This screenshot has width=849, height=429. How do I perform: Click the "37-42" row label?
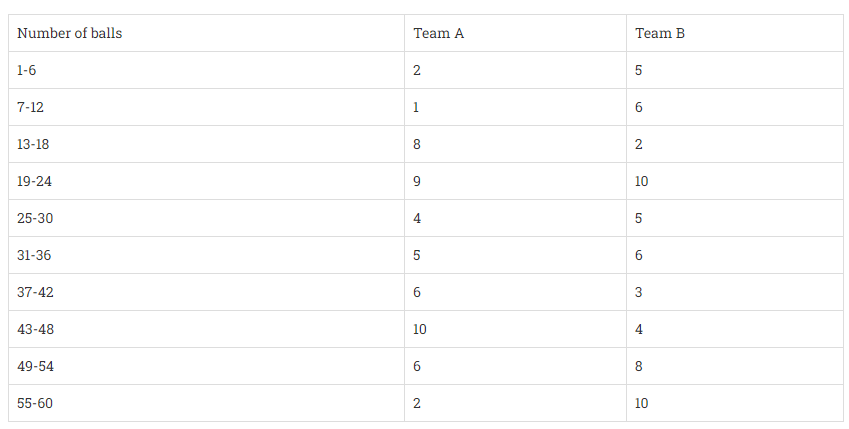pos(34,292)
